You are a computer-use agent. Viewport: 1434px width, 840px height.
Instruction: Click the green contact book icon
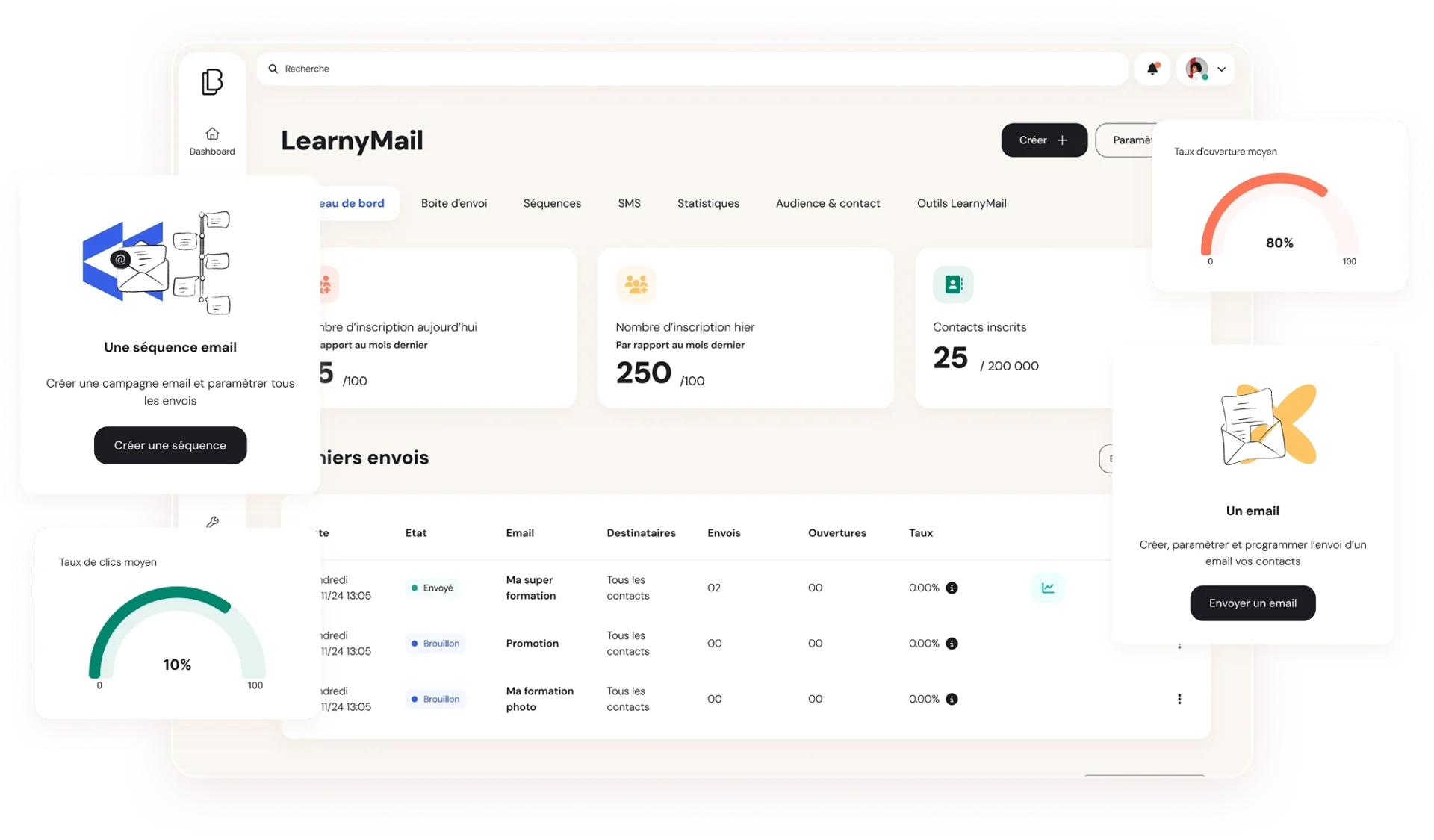[953, 284]
